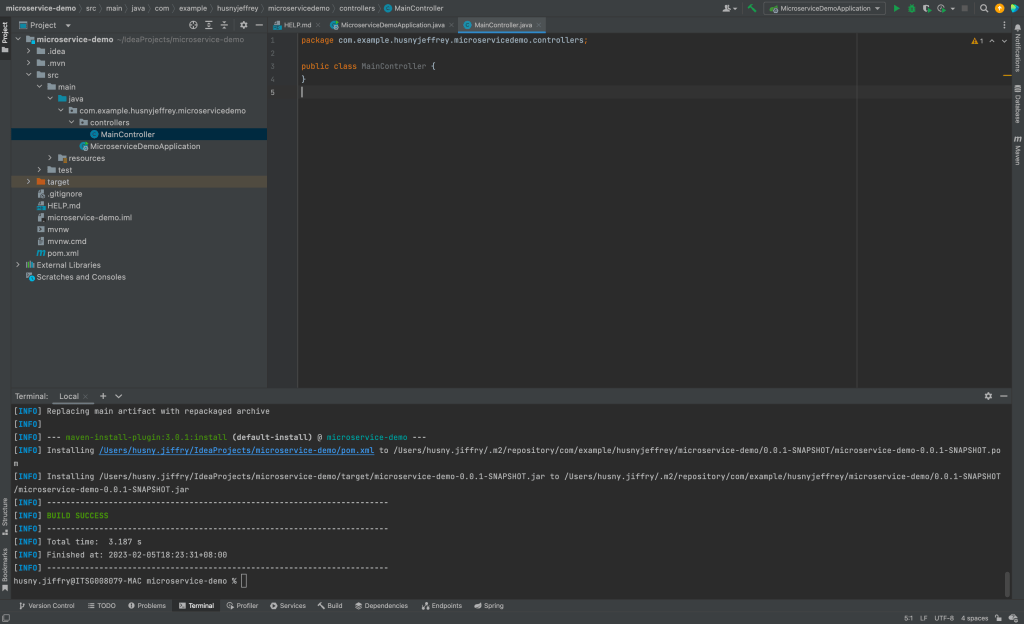
Task: Build project with the hammer icon
Action: [752, 8]
